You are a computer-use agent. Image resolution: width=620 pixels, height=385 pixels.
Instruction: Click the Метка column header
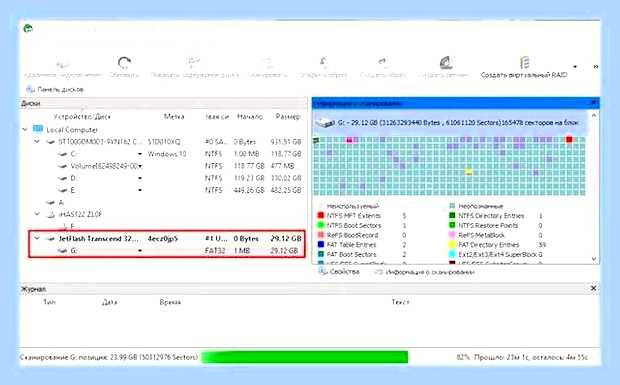[x=174, y=117]
